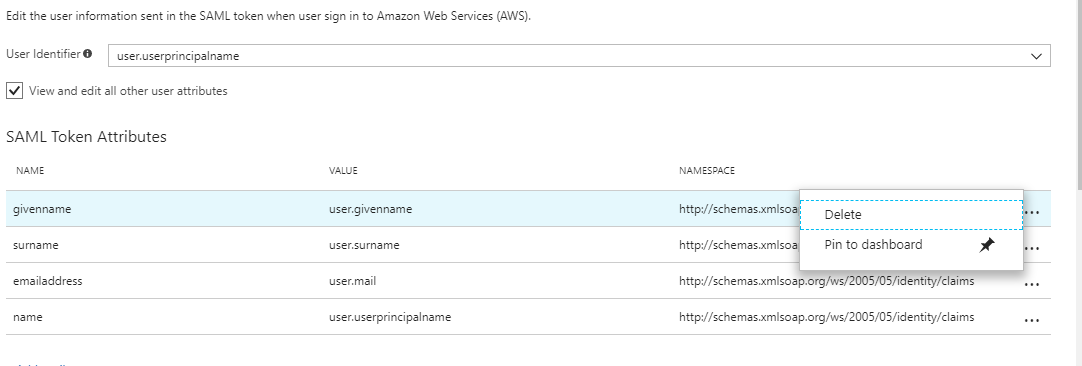Uncheck View and edit all other user attributes

coord(14,90)
